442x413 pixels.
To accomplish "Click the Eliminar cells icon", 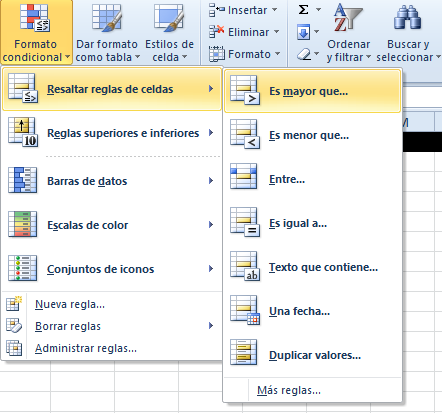I will pos(217,32).
